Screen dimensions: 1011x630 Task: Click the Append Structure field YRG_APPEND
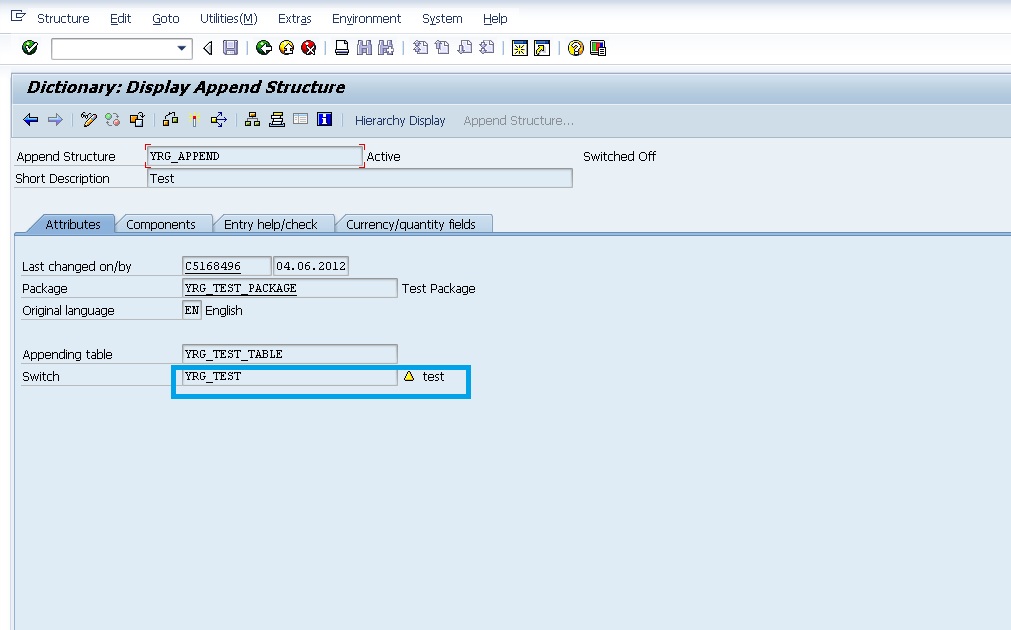(255, 156)
